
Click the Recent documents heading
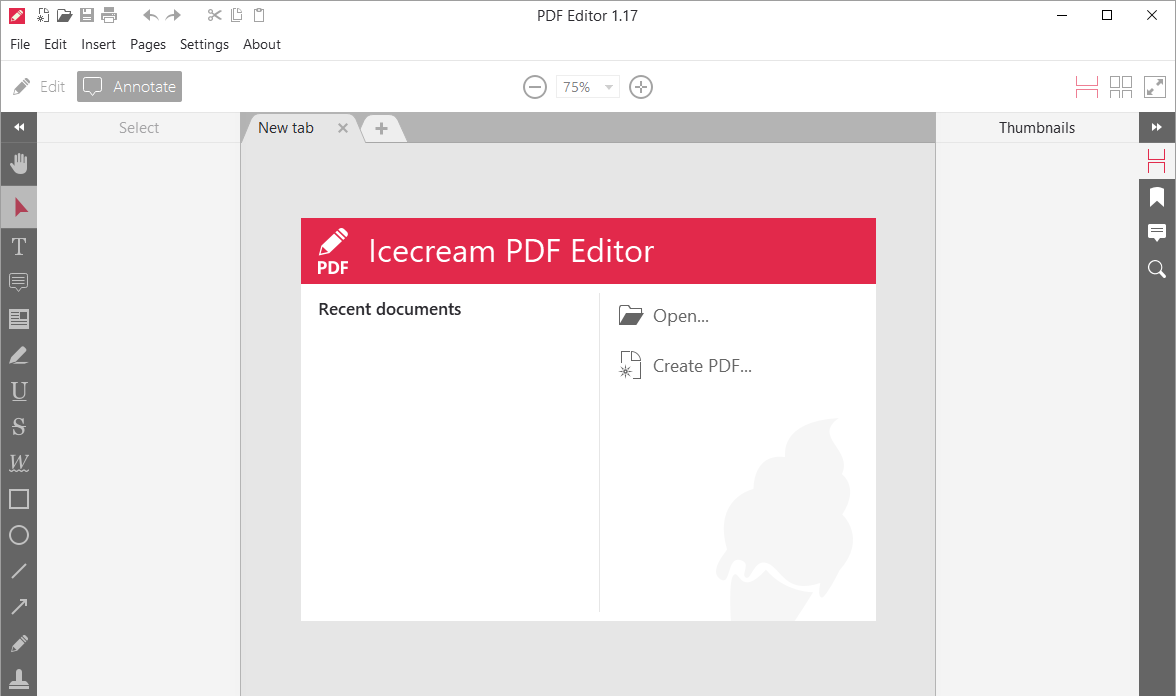pyautogui.click(x=389, y=309)
